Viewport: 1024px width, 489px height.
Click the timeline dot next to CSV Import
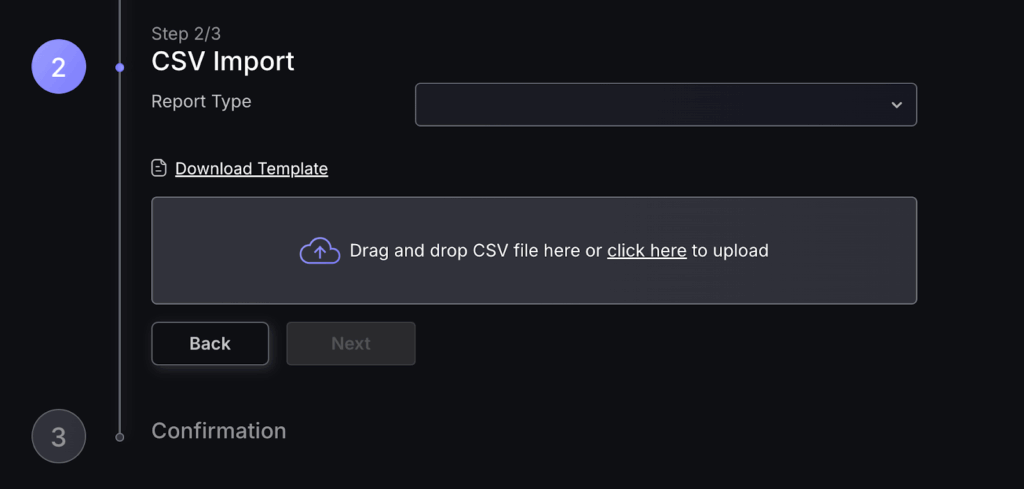pos(120,68)
